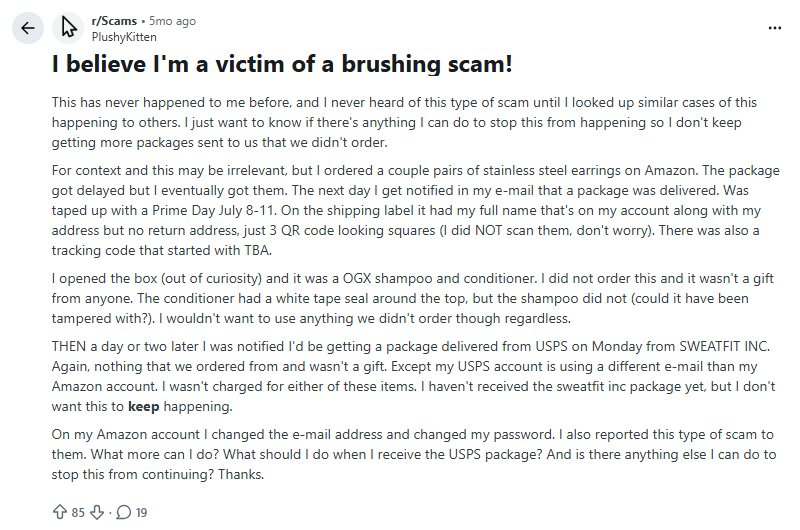Screen dimensions: 800x530
Task: Click the "5mo ago" post timestamp
Action: [172, 20]
